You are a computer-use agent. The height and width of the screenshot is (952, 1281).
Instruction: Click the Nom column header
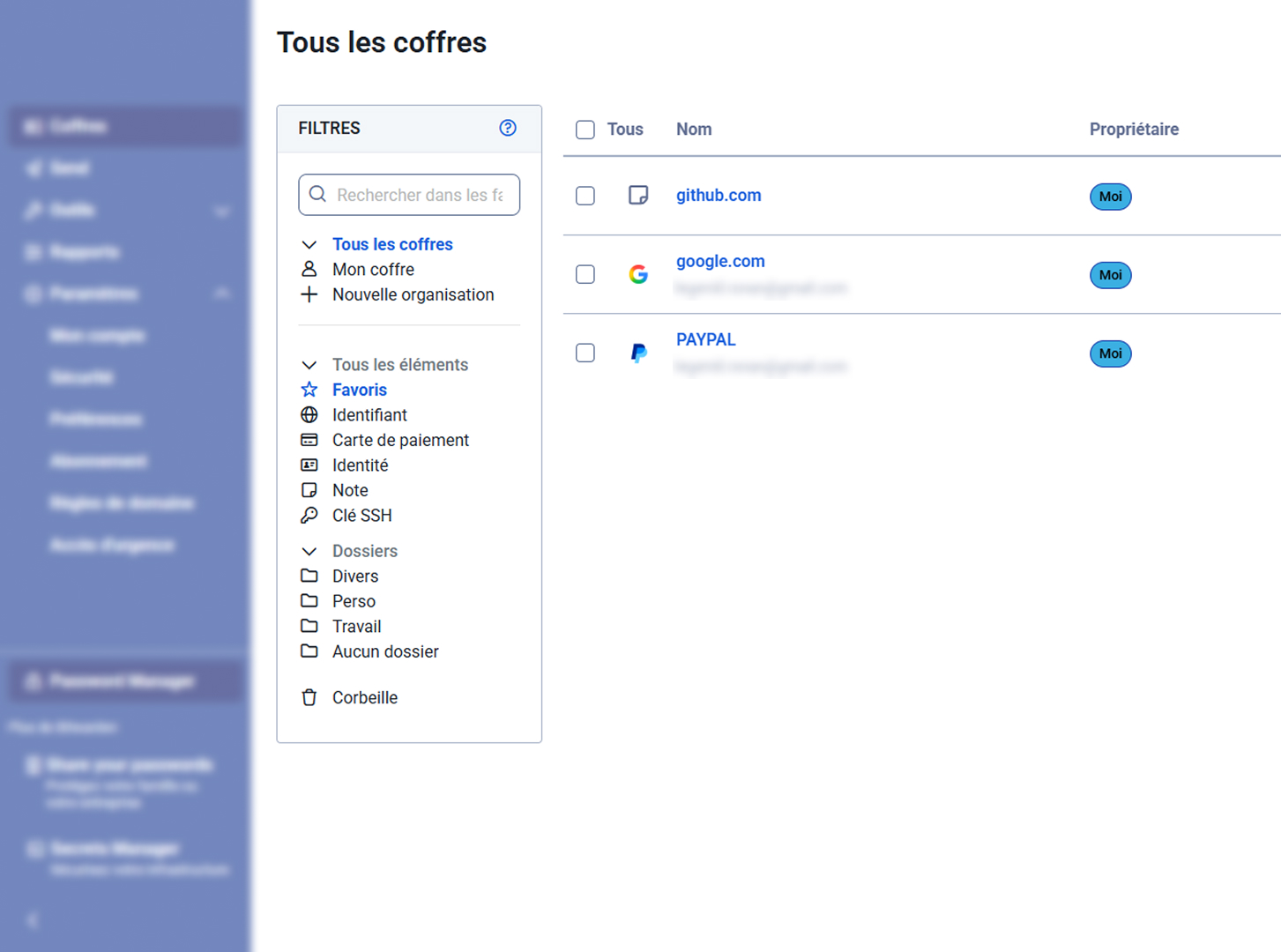pyautogui.click(x=694, y=130)
